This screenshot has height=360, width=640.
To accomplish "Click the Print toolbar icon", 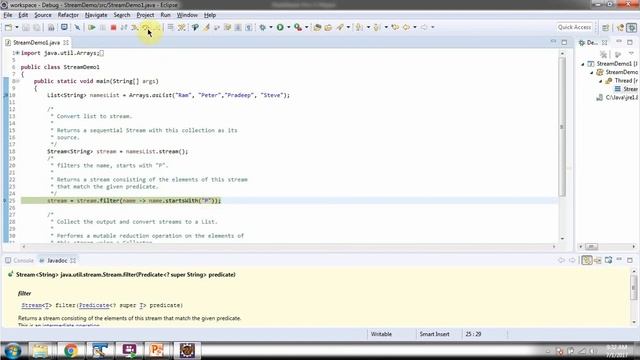I will [51, 27].
